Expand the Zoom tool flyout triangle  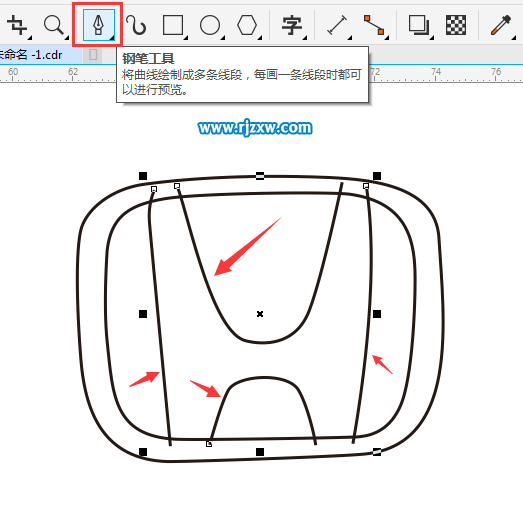(66, 38)
